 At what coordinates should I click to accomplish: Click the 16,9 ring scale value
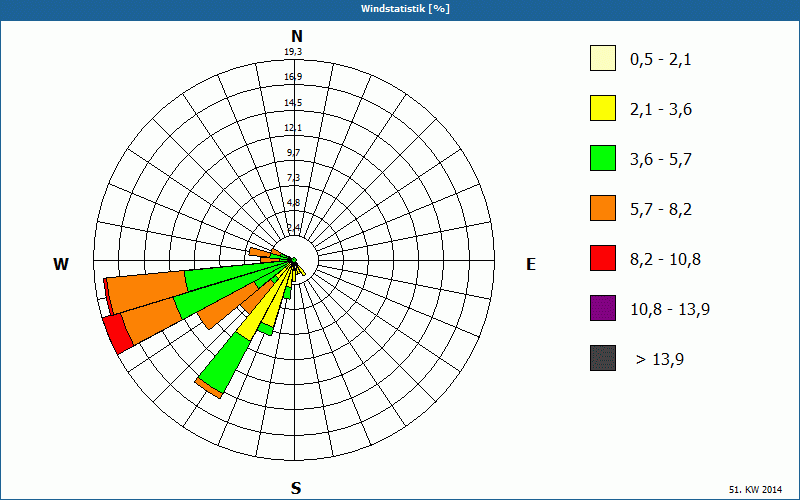click(x=293, y=77)
